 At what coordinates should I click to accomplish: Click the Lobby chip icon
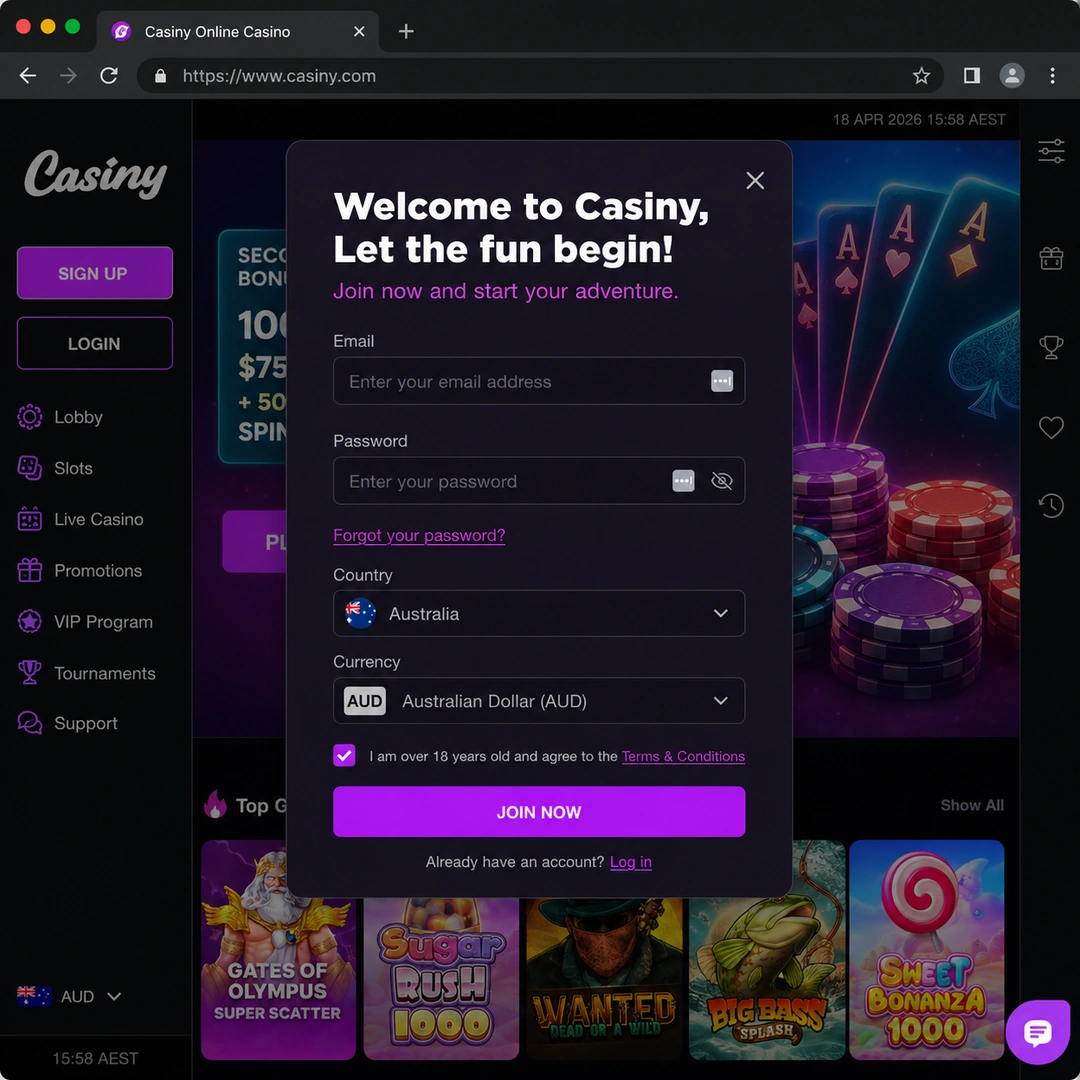(30, 417)
